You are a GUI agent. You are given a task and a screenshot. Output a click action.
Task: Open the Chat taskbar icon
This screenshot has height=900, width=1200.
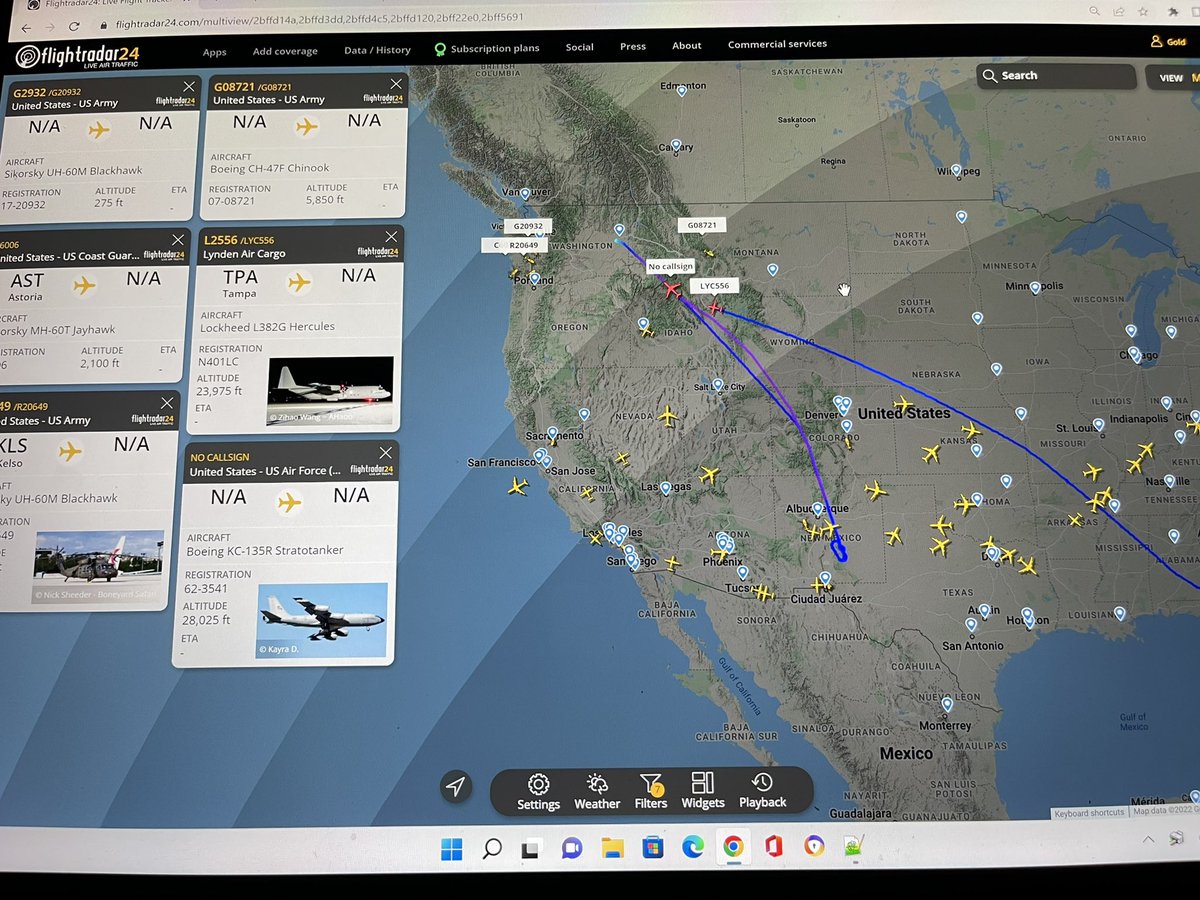click(x=572, y=848)
